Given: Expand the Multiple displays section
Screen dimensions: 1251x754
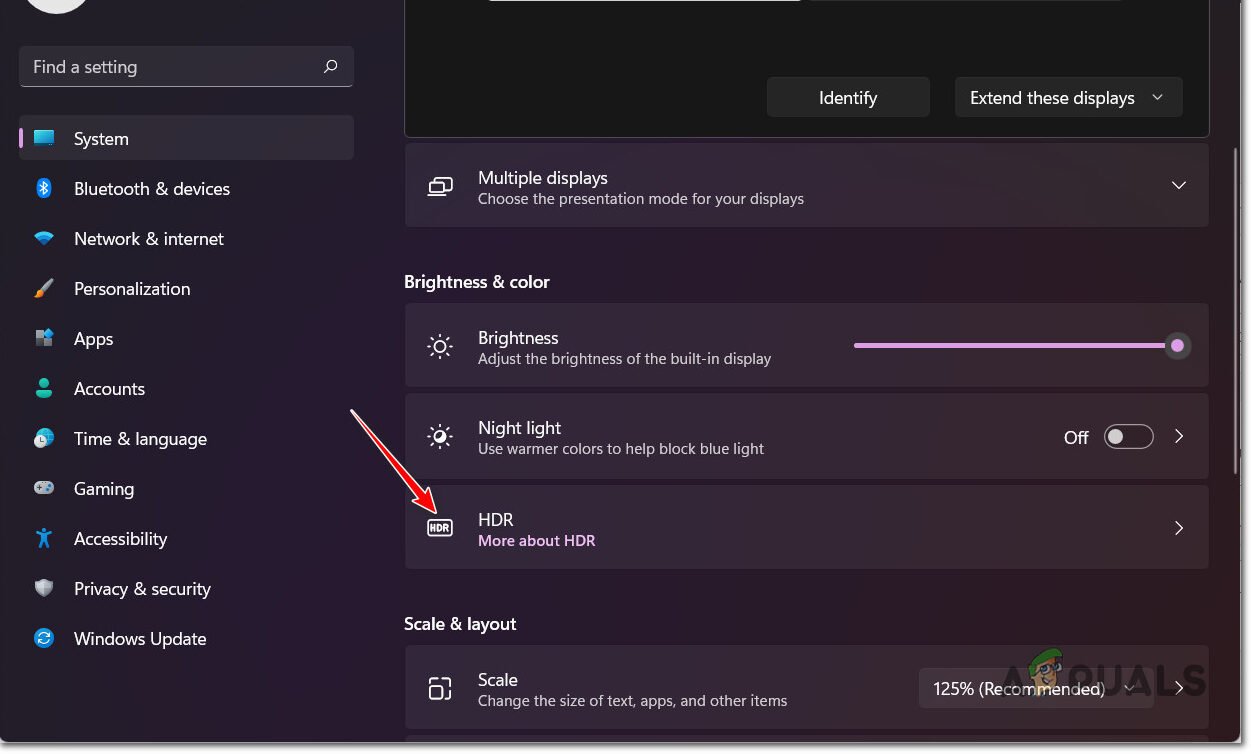Looking at the screenshot, I should click(x=1179, y=186).
